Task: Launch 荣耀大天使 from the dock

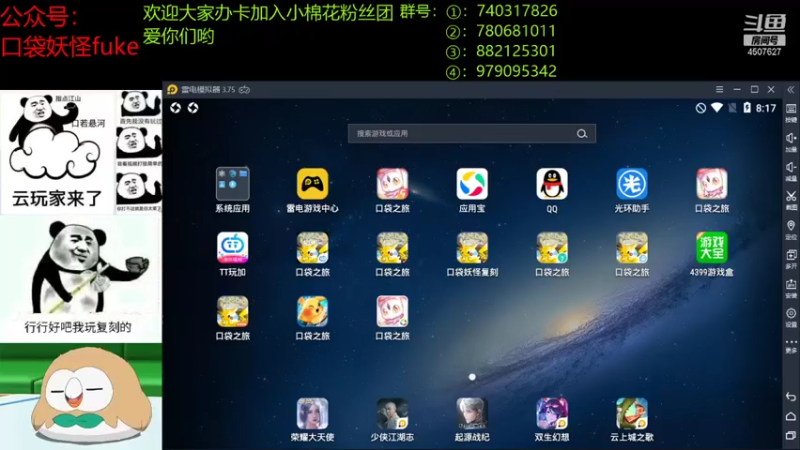Action: tap(312, 414)
